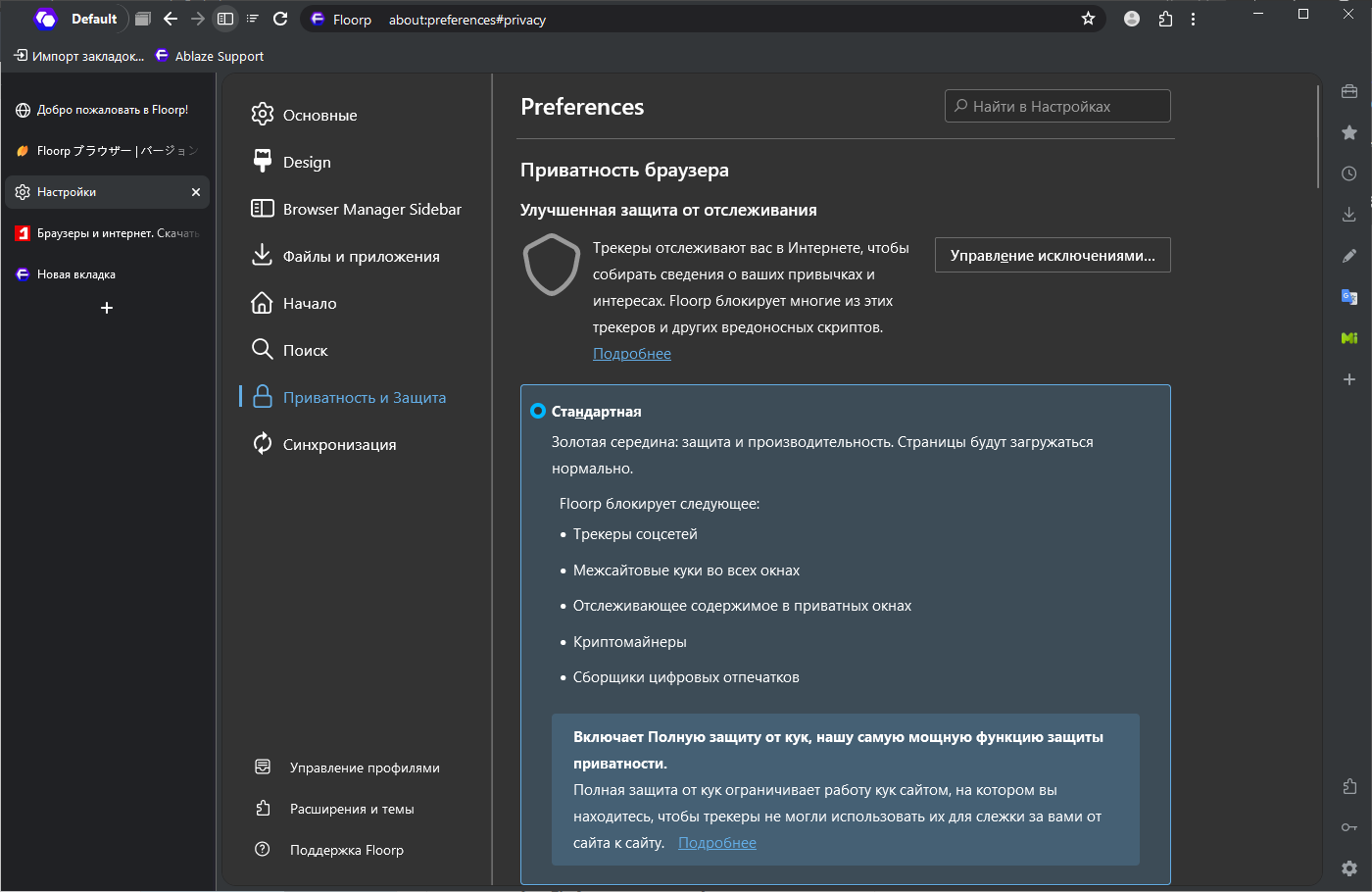The width and height of the screenshot is (1372, 892).
Task: Click the account avatar icon
Action: point(1132,19)
